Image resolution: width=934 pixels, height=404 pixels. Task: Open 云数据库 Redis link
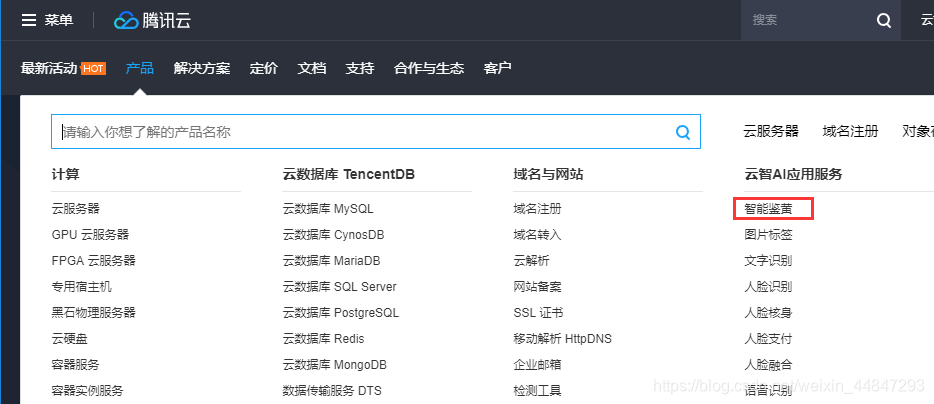pyautogui.click(x=323, y=338)
